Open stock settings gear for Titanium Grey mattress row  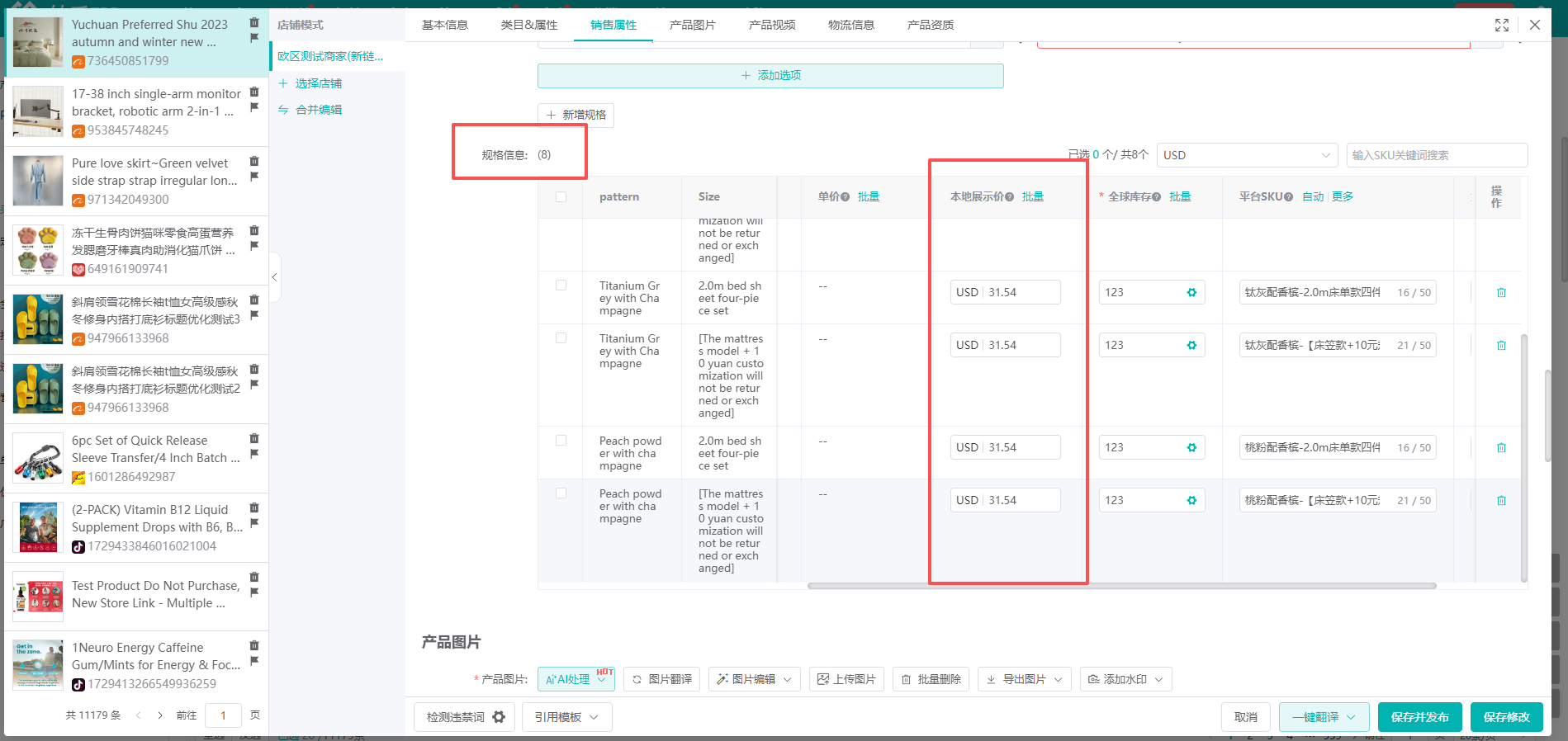1191,345
